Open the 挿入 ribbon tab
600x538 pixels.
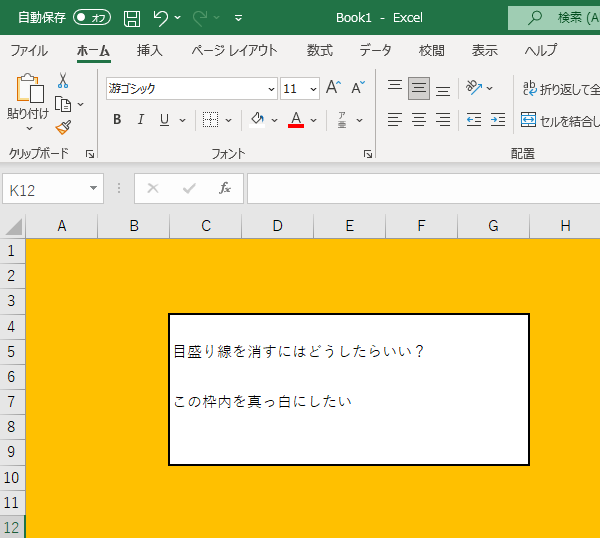pyautogui.click(x=150, y=50)
